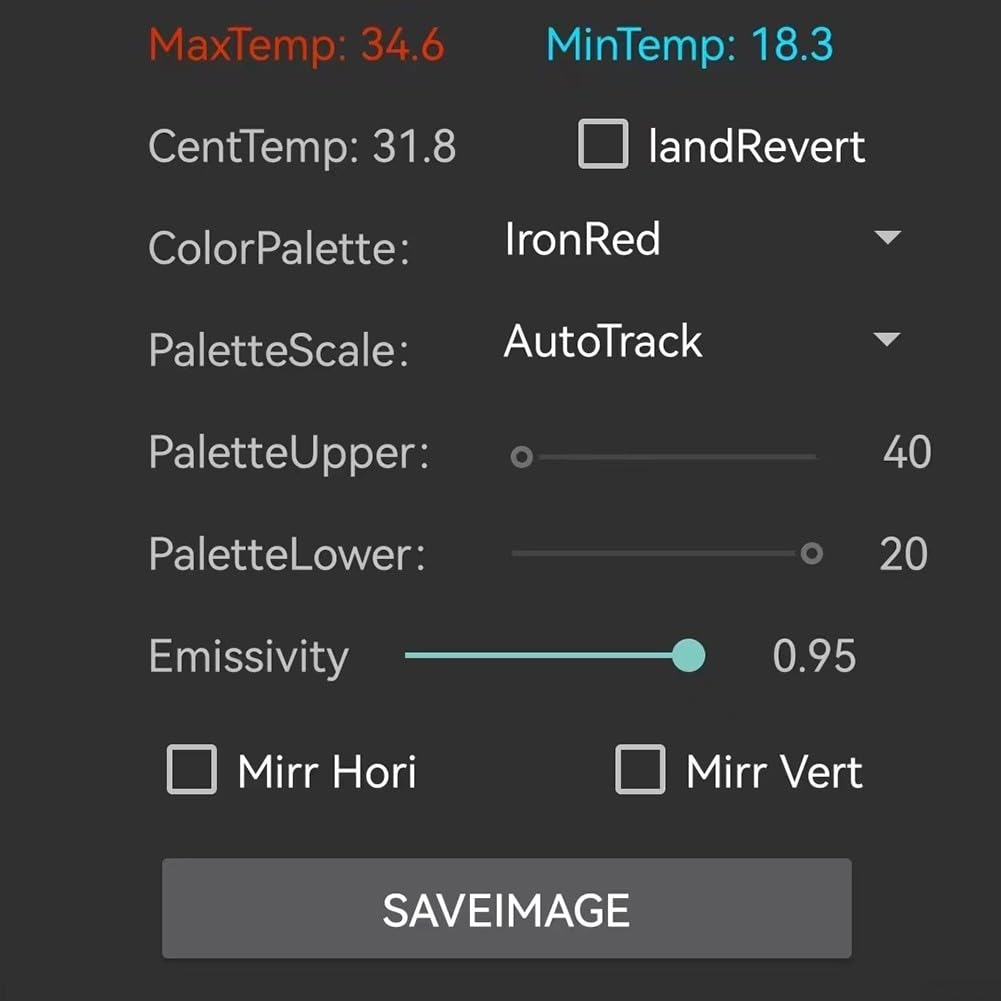Click the PaletteLower slider track
Image resolution: width=1001 pixels, height=1001 pixels.
[x=664, y=553]
